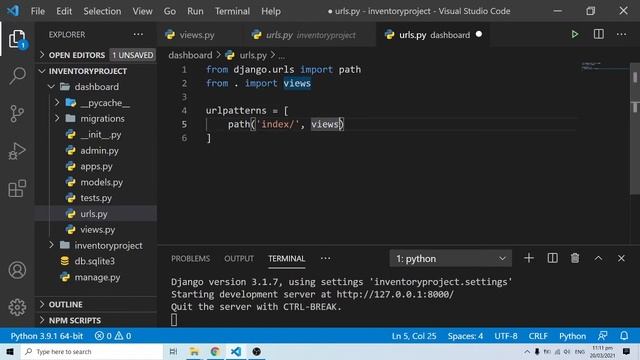Open the OBS icon on the taskbar

[256, 351]
